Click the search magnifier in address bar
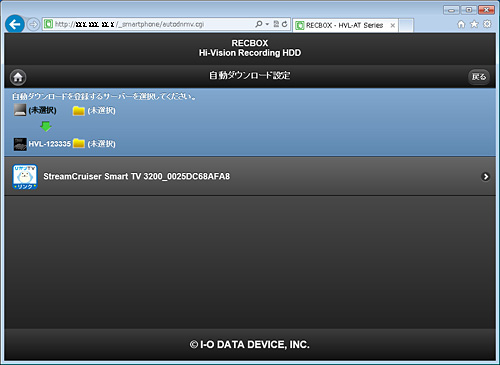 tap(259, 24)
